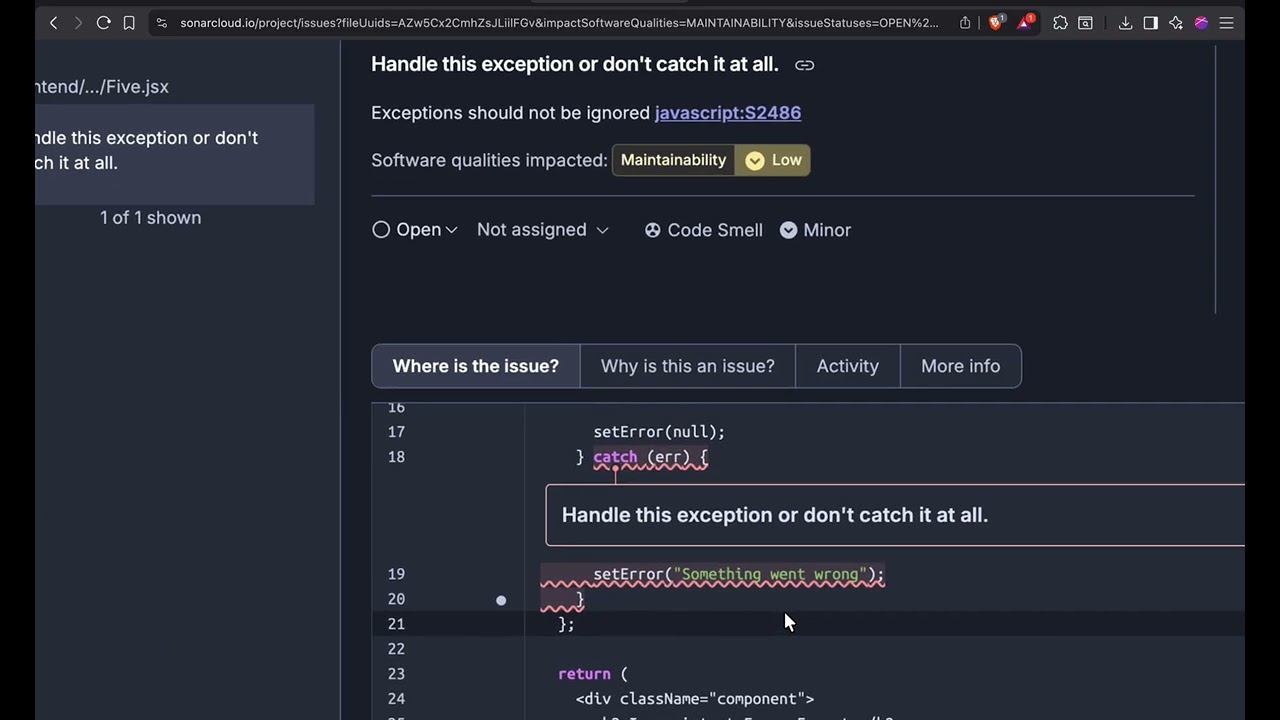This screenshot has height=720, width=1280.
Task: Open the browser hamburger menu
Action: 1227,22
